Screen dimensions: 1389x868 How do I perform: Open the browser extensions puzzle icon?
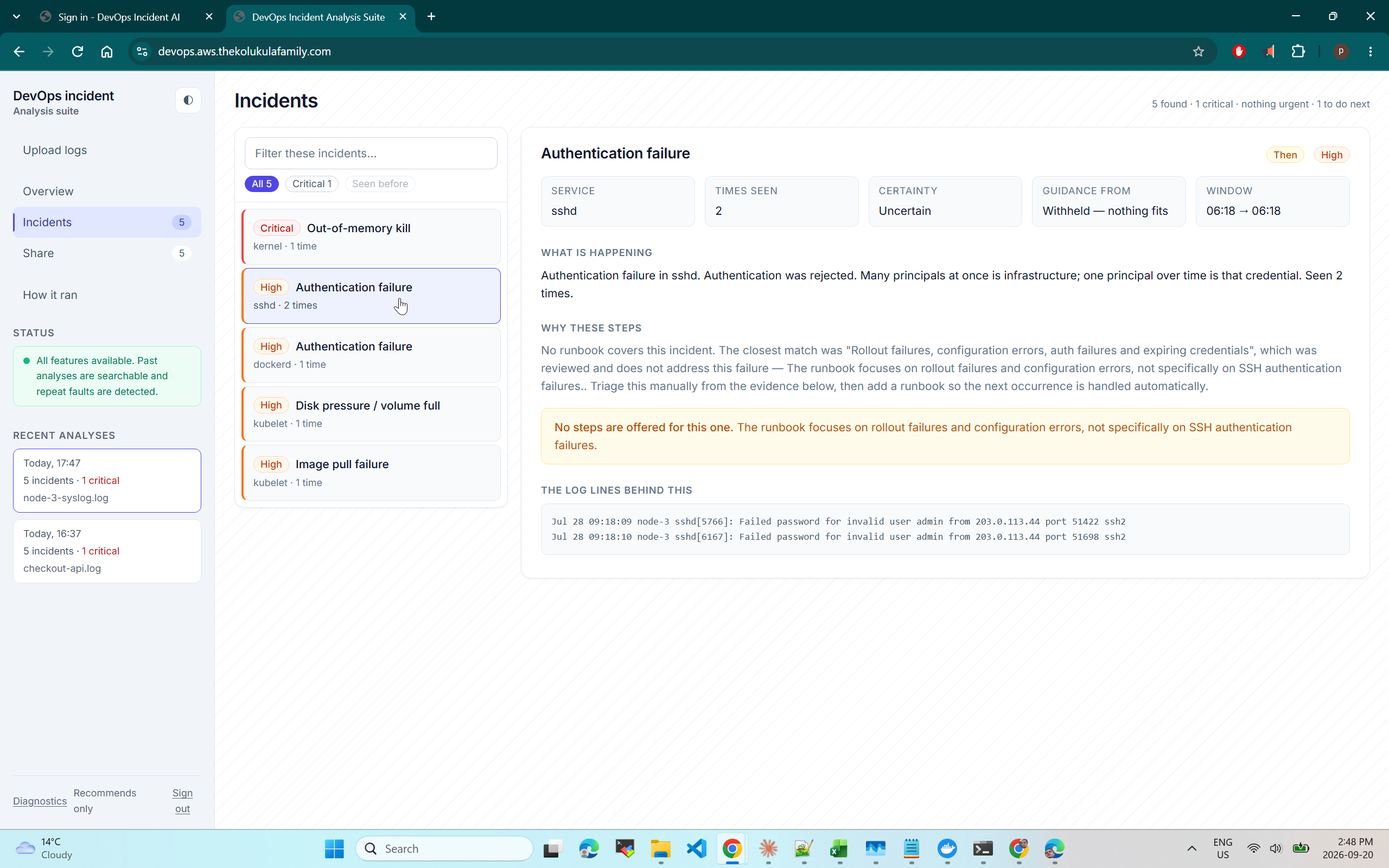[x=1298, y=52]
